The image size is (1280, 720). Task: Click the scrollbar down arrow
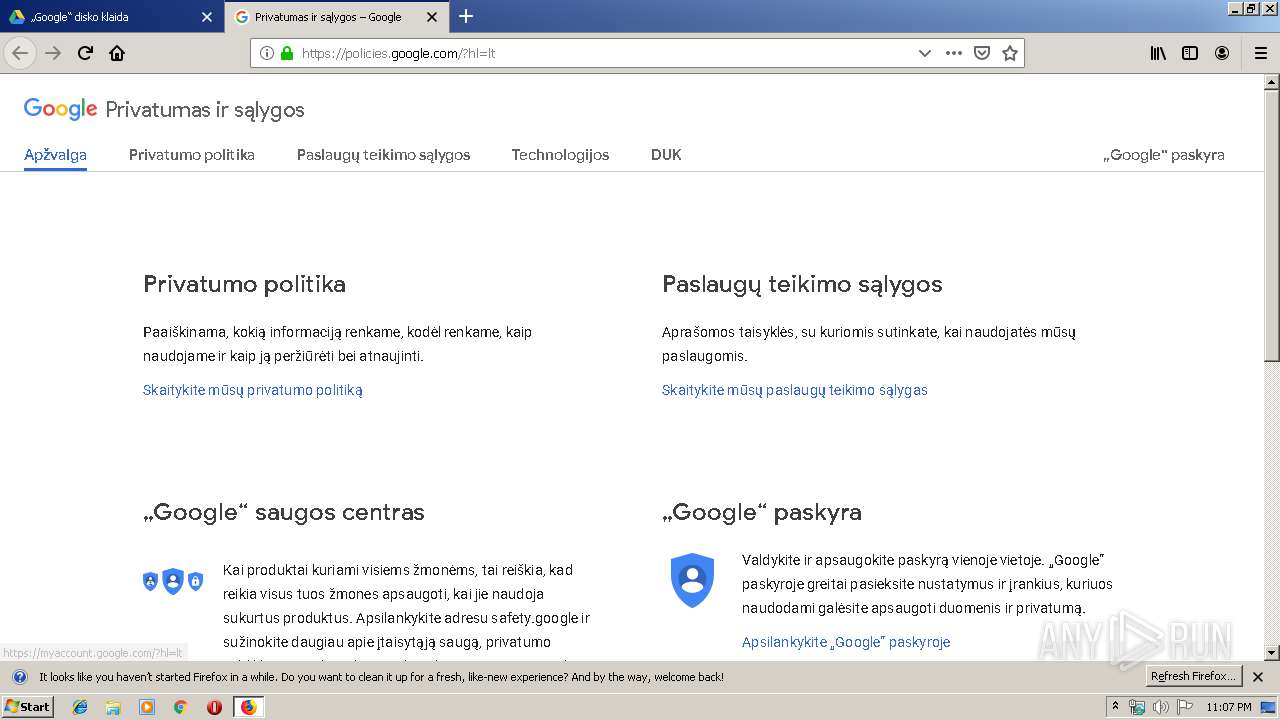[x=1271, y=653]
